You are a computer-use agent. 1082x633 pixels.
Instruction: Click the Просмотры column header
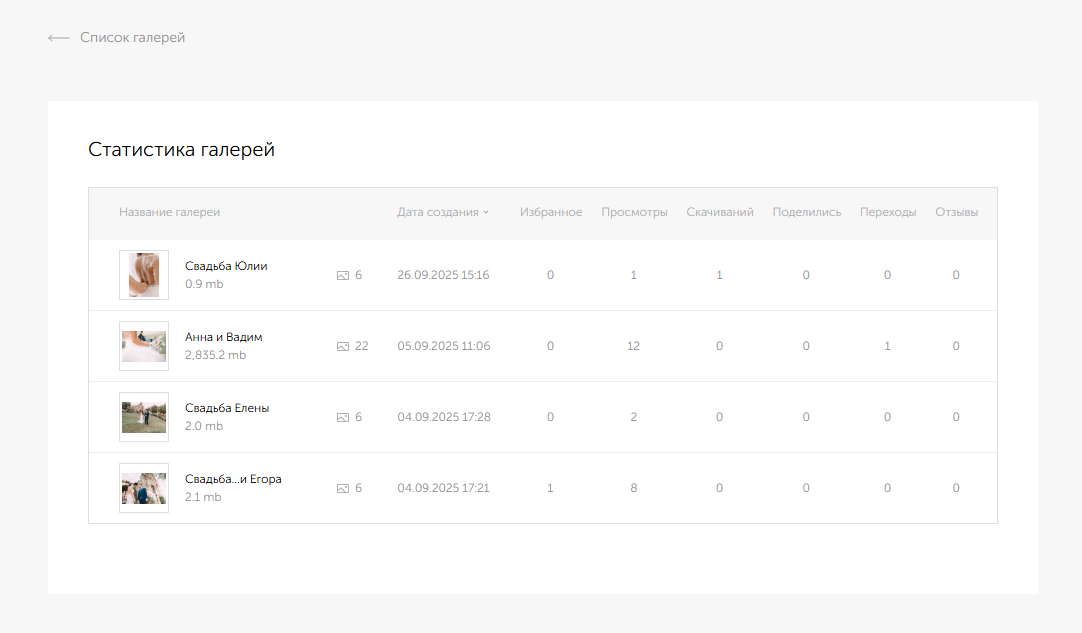pos(634,212)
